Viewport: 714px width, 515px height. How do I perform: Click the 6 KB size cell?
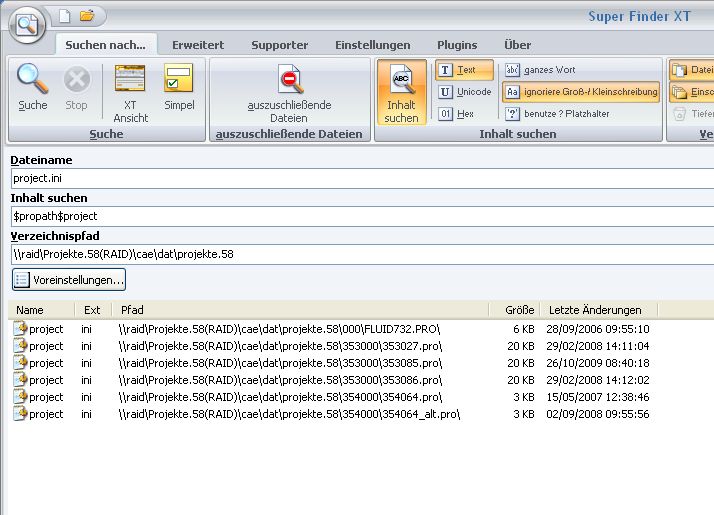524,329
